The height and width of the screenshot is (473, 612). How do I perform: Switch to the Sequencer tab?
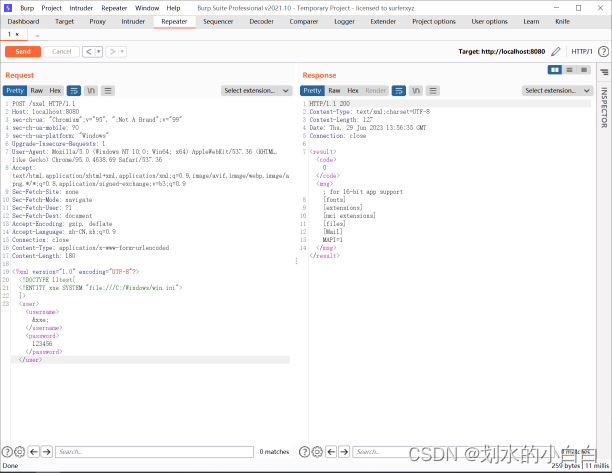(218, 21)
